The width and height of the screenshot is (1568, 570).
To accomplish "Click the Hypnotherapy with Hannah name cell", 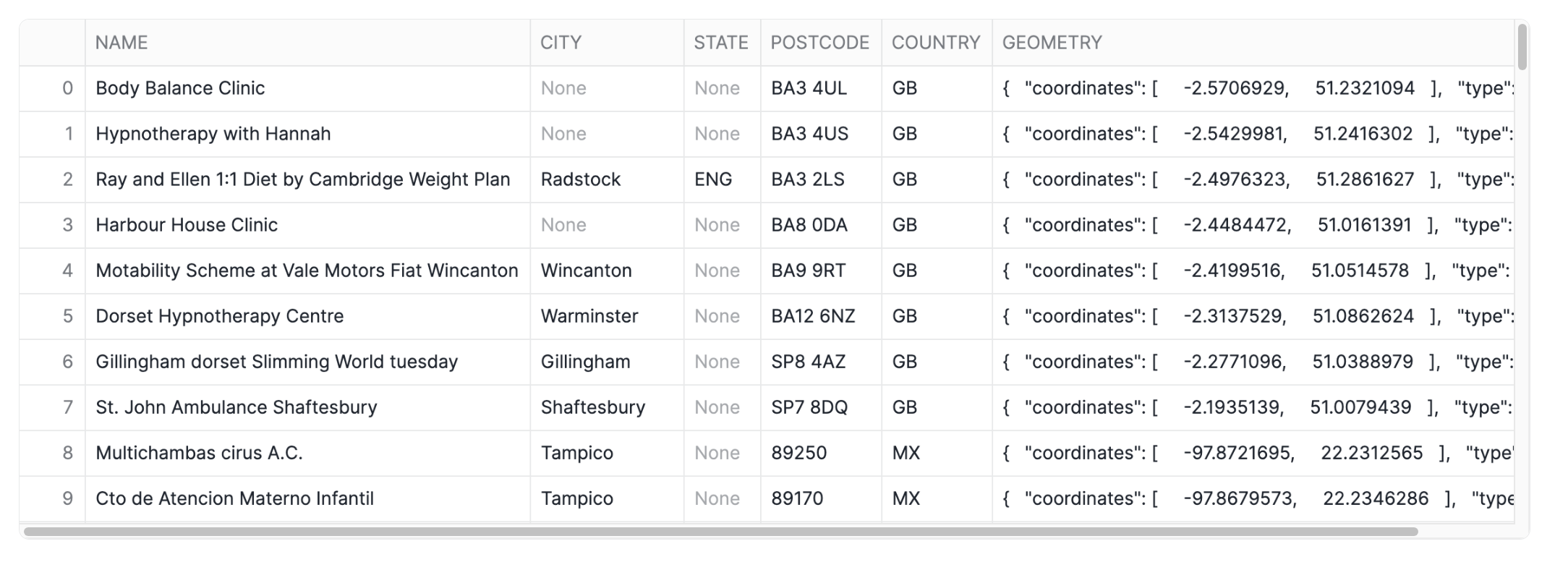I will pyautogui.click(x=213, y=134).
